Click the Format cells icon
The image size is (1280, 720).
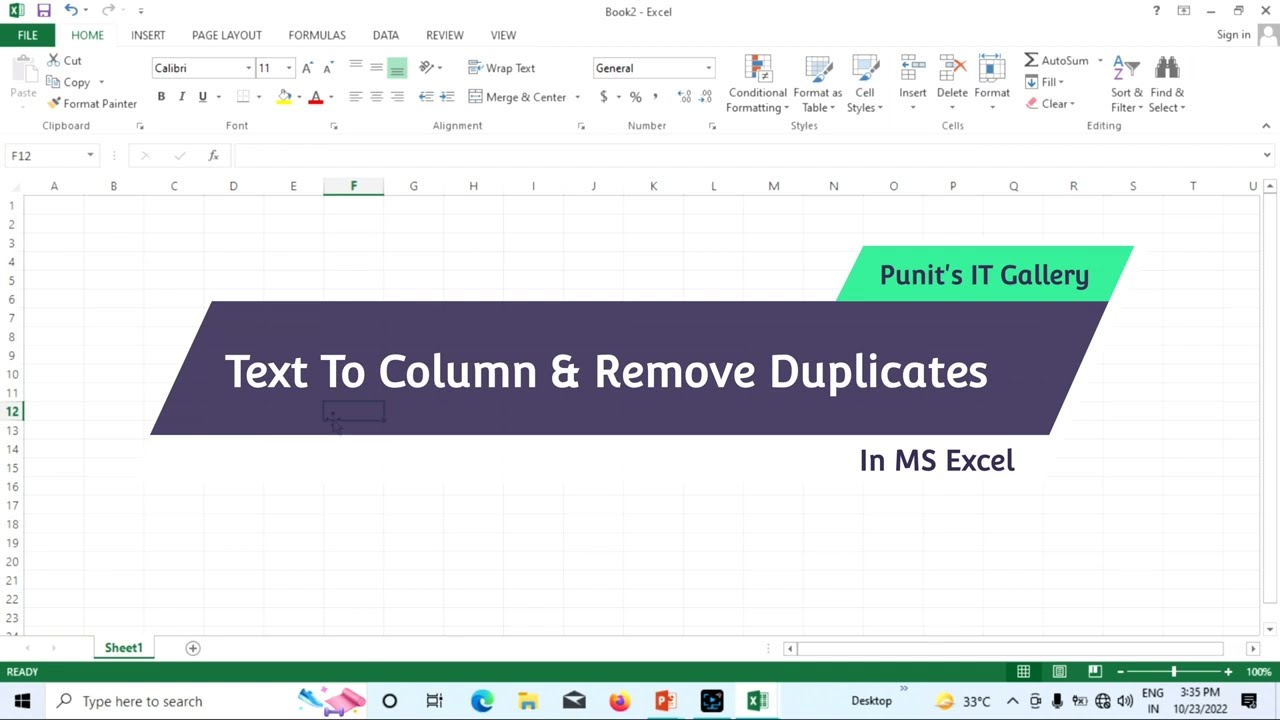click(x=992, y=68)
